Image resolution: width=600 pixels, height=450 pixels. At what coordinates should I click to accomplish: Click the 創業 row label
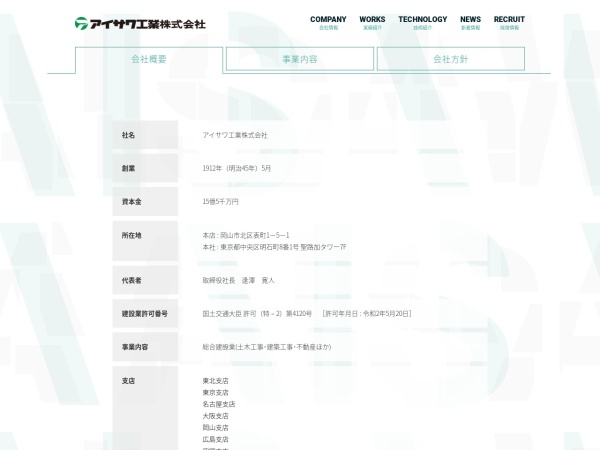(128, 168)
